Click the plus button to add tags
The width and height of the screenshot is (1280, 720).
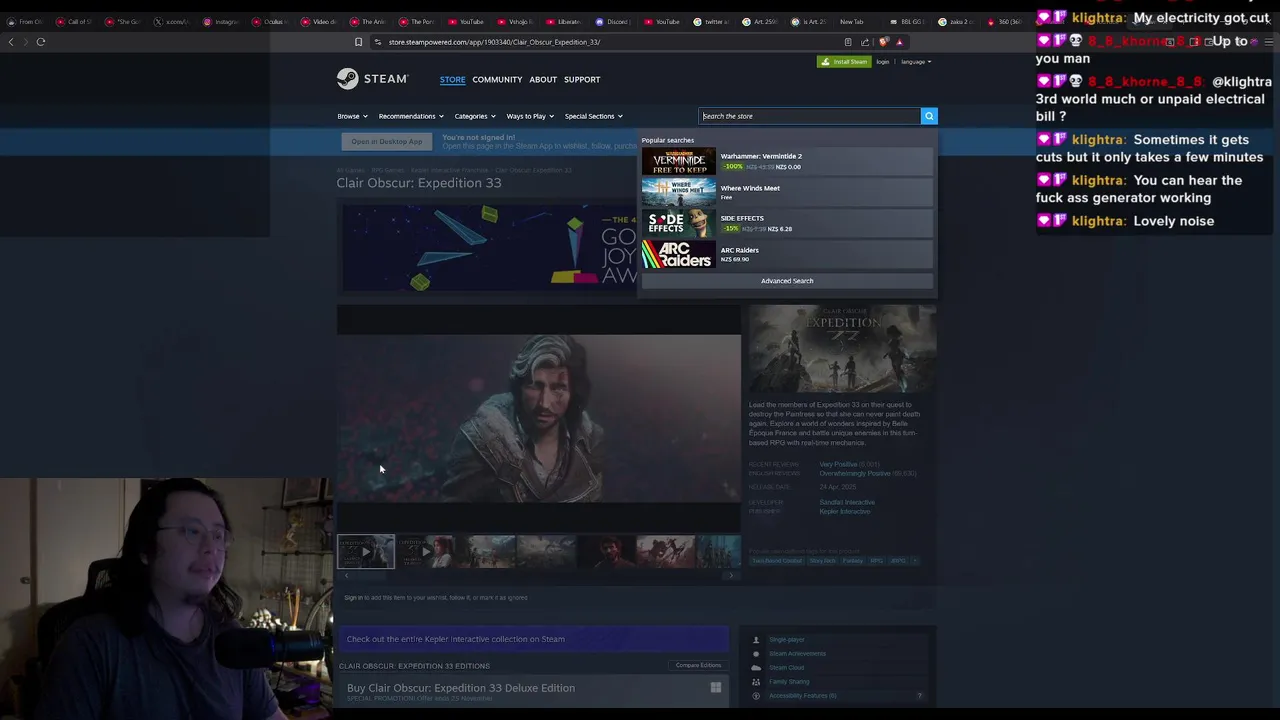point(913,561)
